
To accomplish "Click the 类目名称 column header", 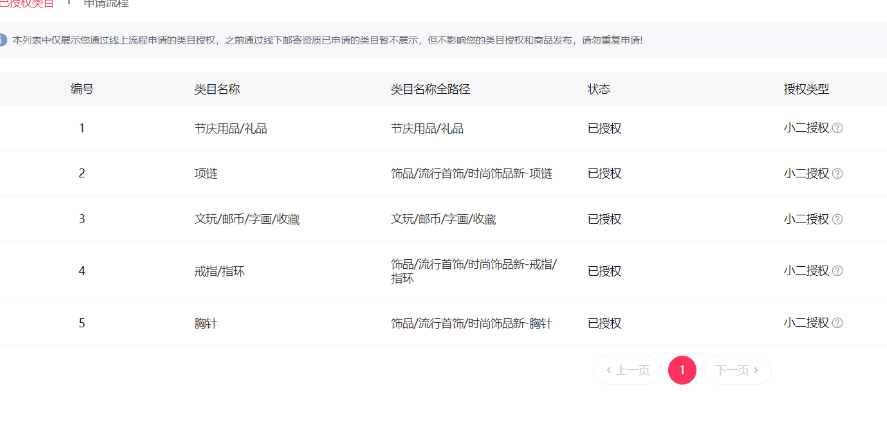I will (x=217, y=89).
